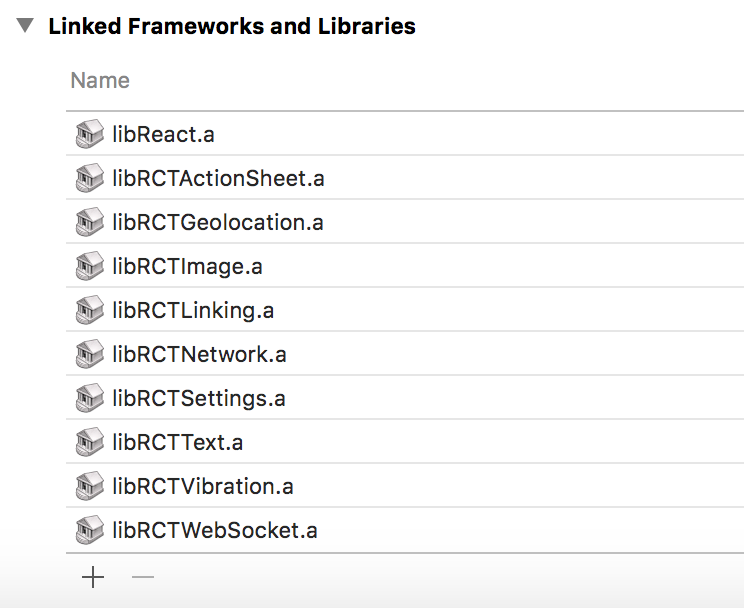Click the library icon beside libReact.a
Image resolution: width=744 pixels, height=608 pixels.
click(90, 134)
